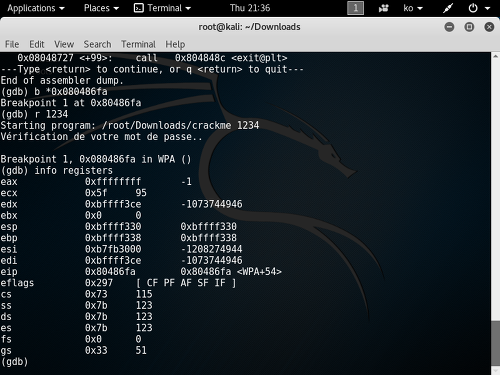Click the esp value 0xbffff330

click(x=113, y=227)
